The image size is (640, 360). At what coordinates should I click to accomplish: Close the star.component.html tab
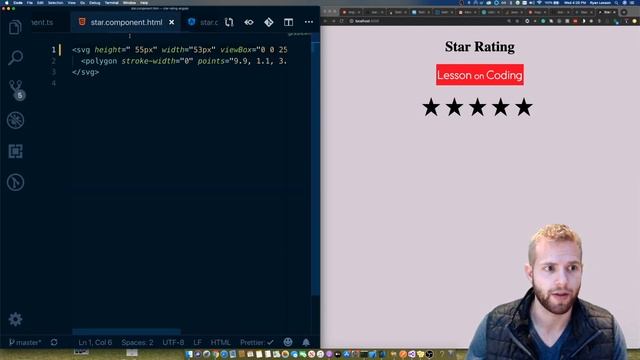point(172,22)
